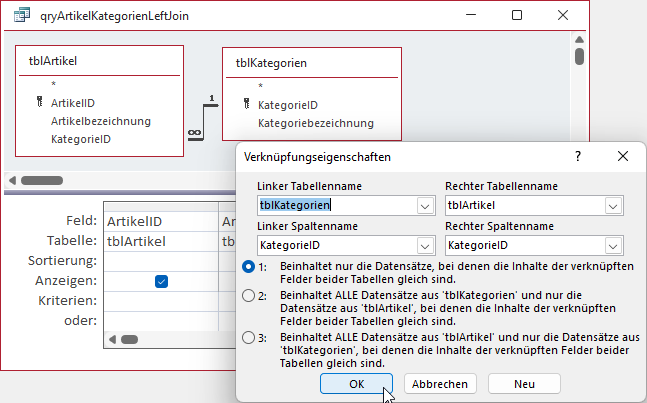Uncheck the Anzeigen checkbox for ArtikelID
Screen dimensions: 647x403
(161, 281)
